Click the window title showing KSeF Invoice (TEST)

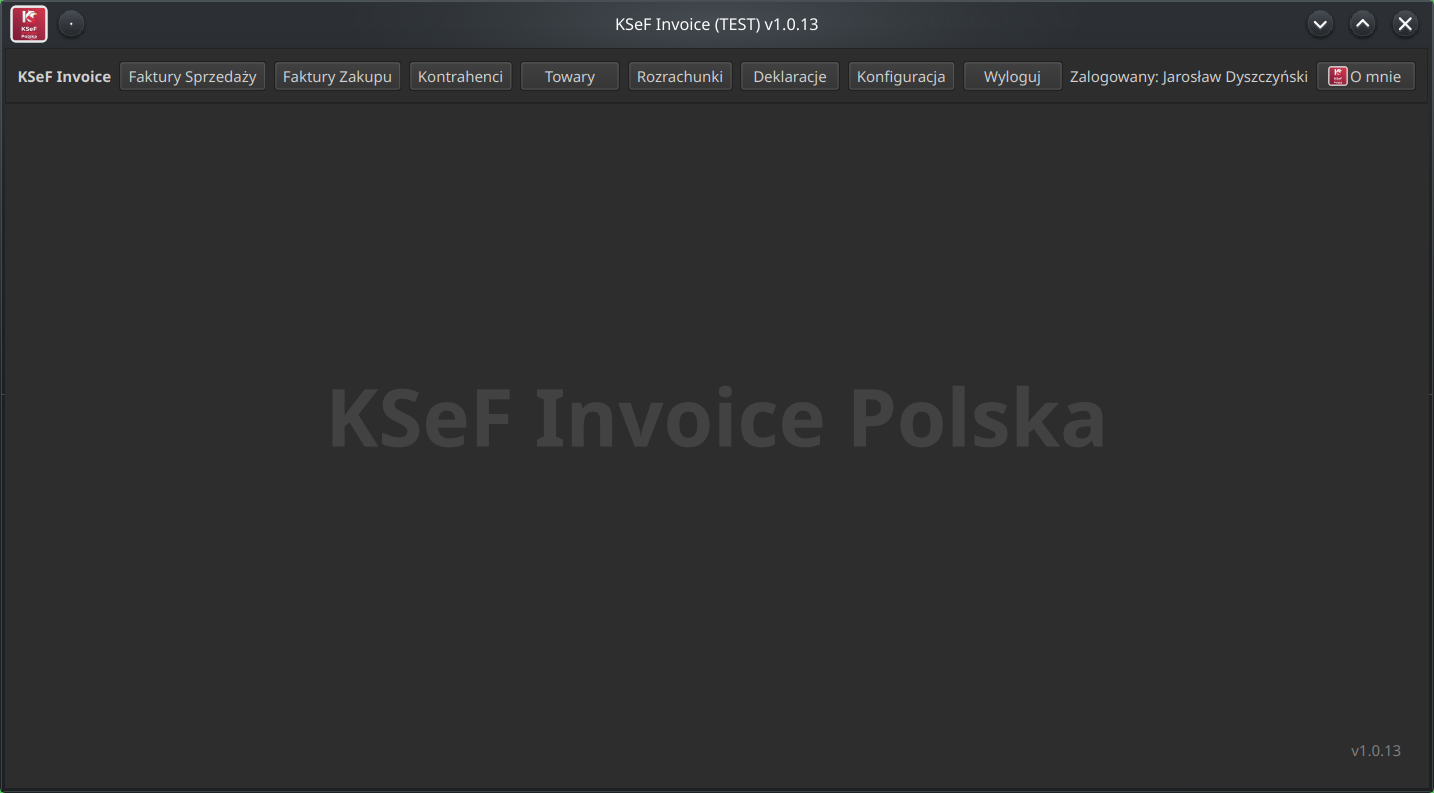pos(716,23)
